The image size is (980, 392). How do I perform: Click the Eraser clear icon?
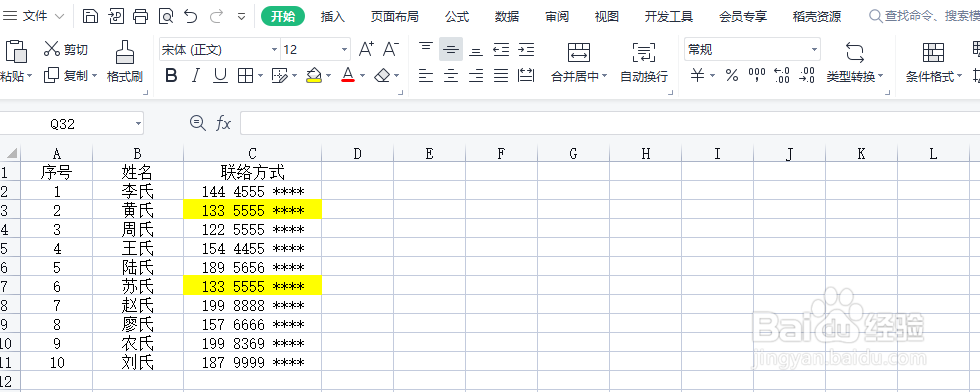click(382, 76)
